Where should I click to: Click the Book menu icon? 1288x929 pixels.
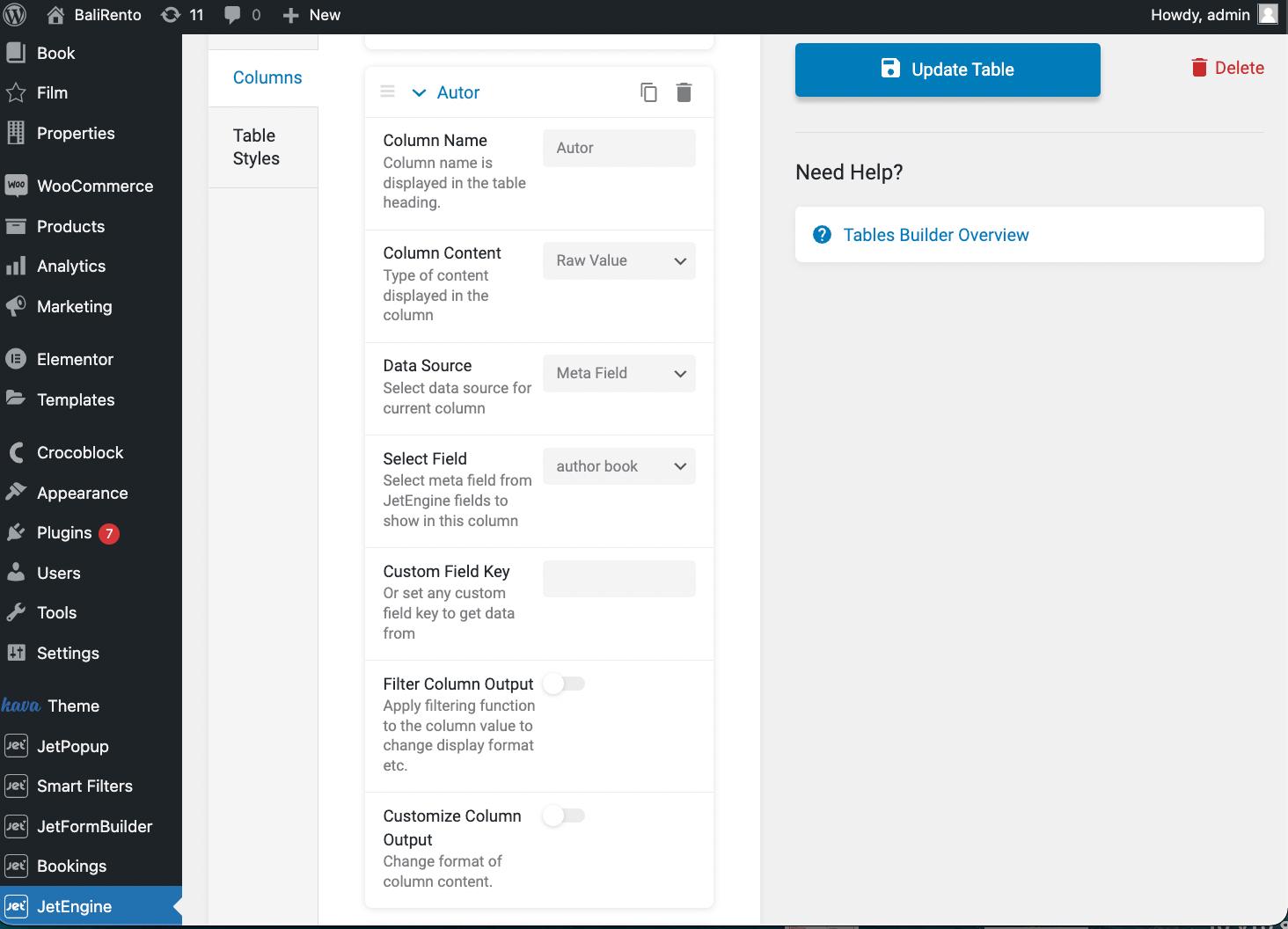pyautogui.click(x=16, y=53)
